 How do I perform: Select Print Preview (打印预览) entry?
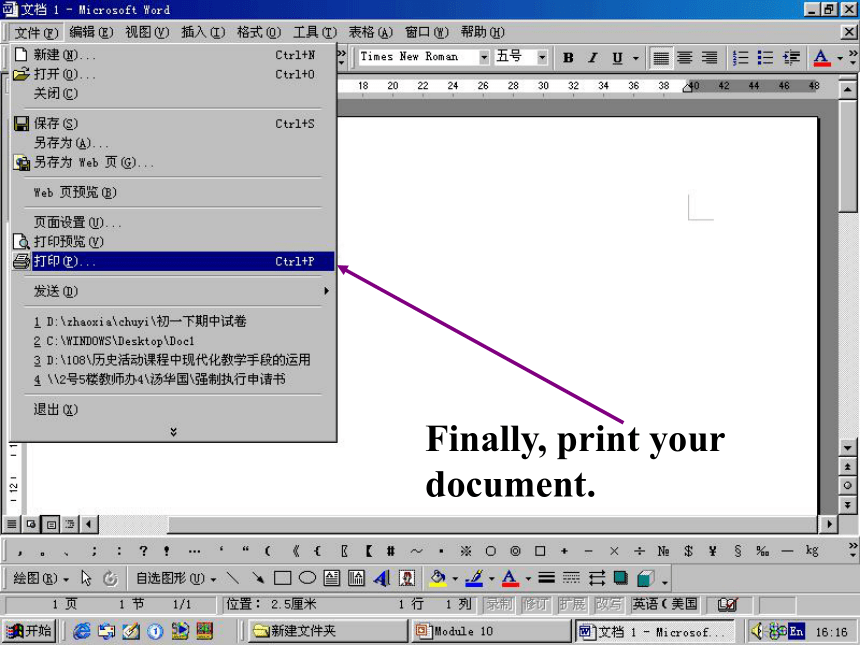(173, 241)
